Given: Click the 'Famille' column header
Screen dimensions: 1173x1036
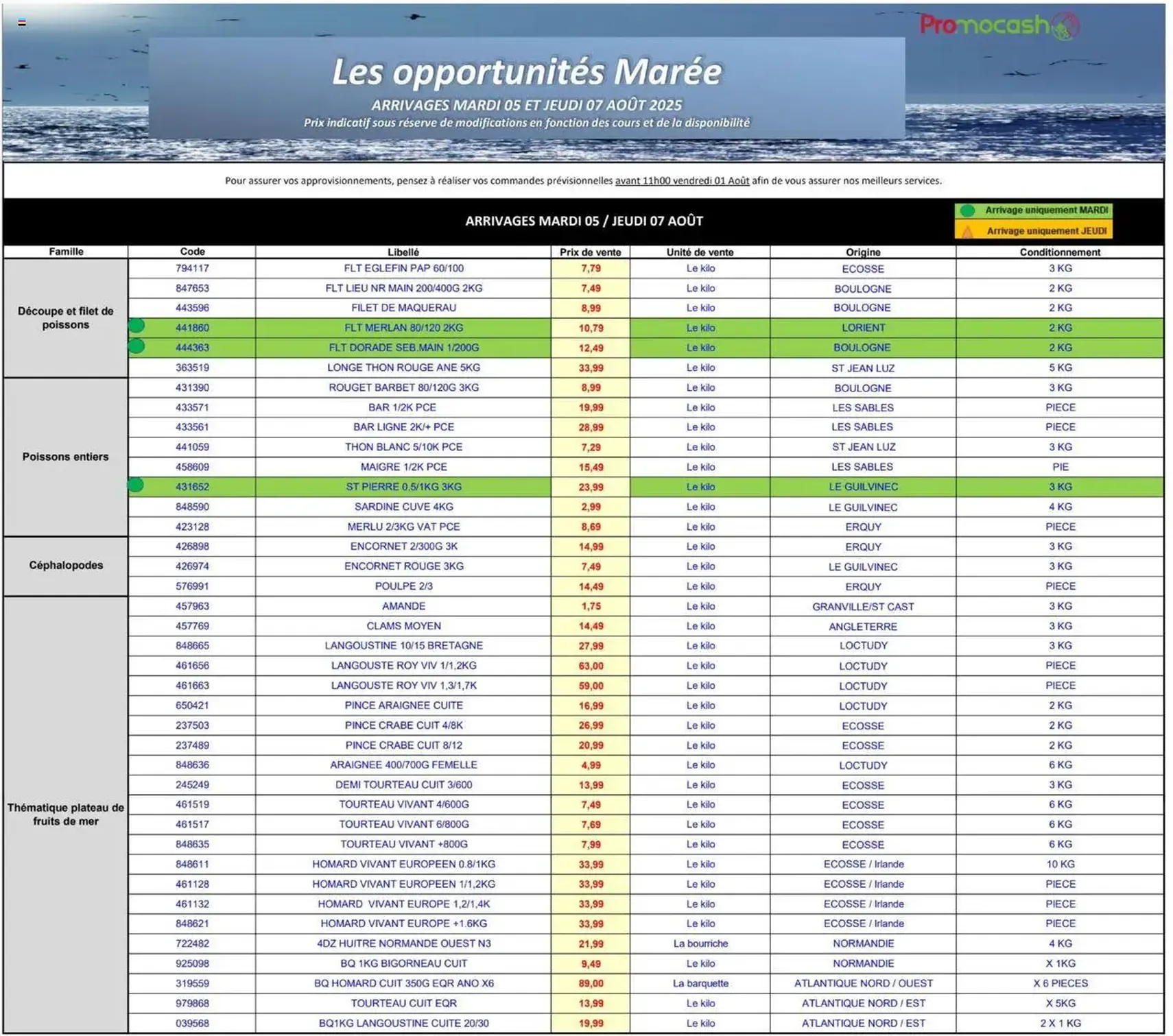Looking at the screenshot, I should (66, 252).
